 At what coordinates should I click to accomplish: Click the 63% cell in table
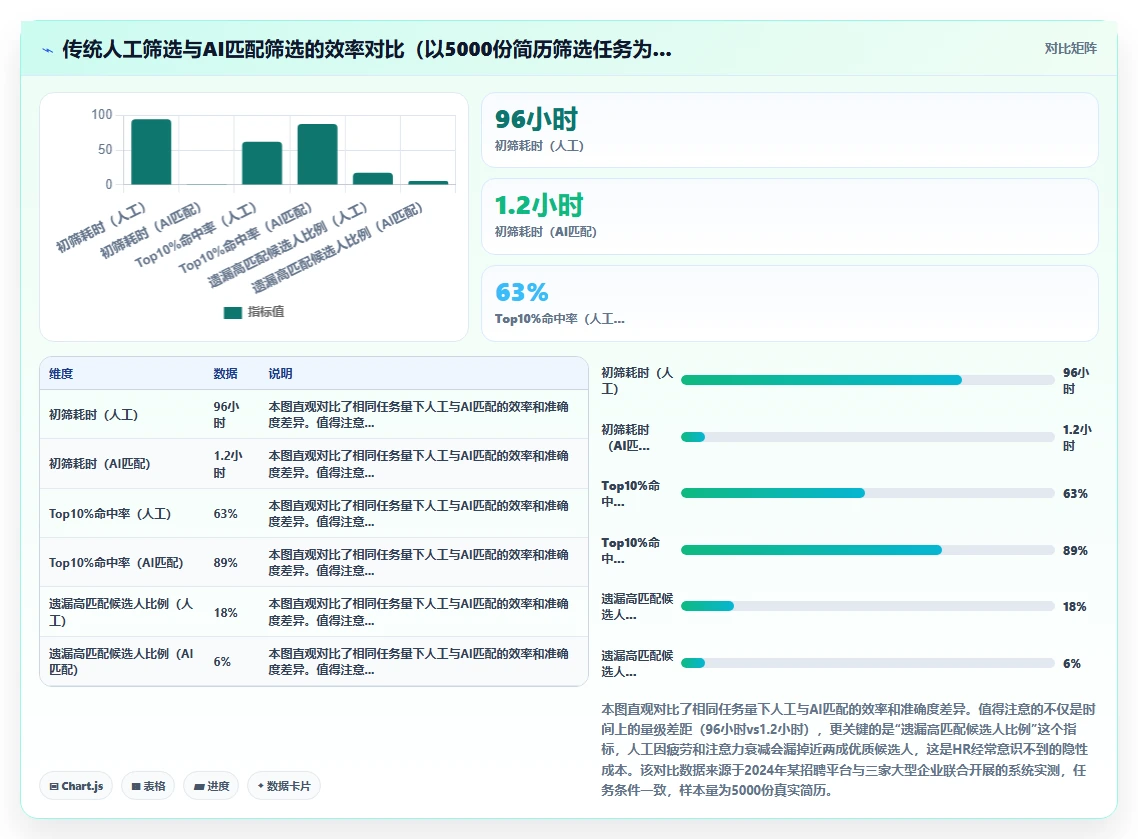pyautogui.click(x=226, y=514)
